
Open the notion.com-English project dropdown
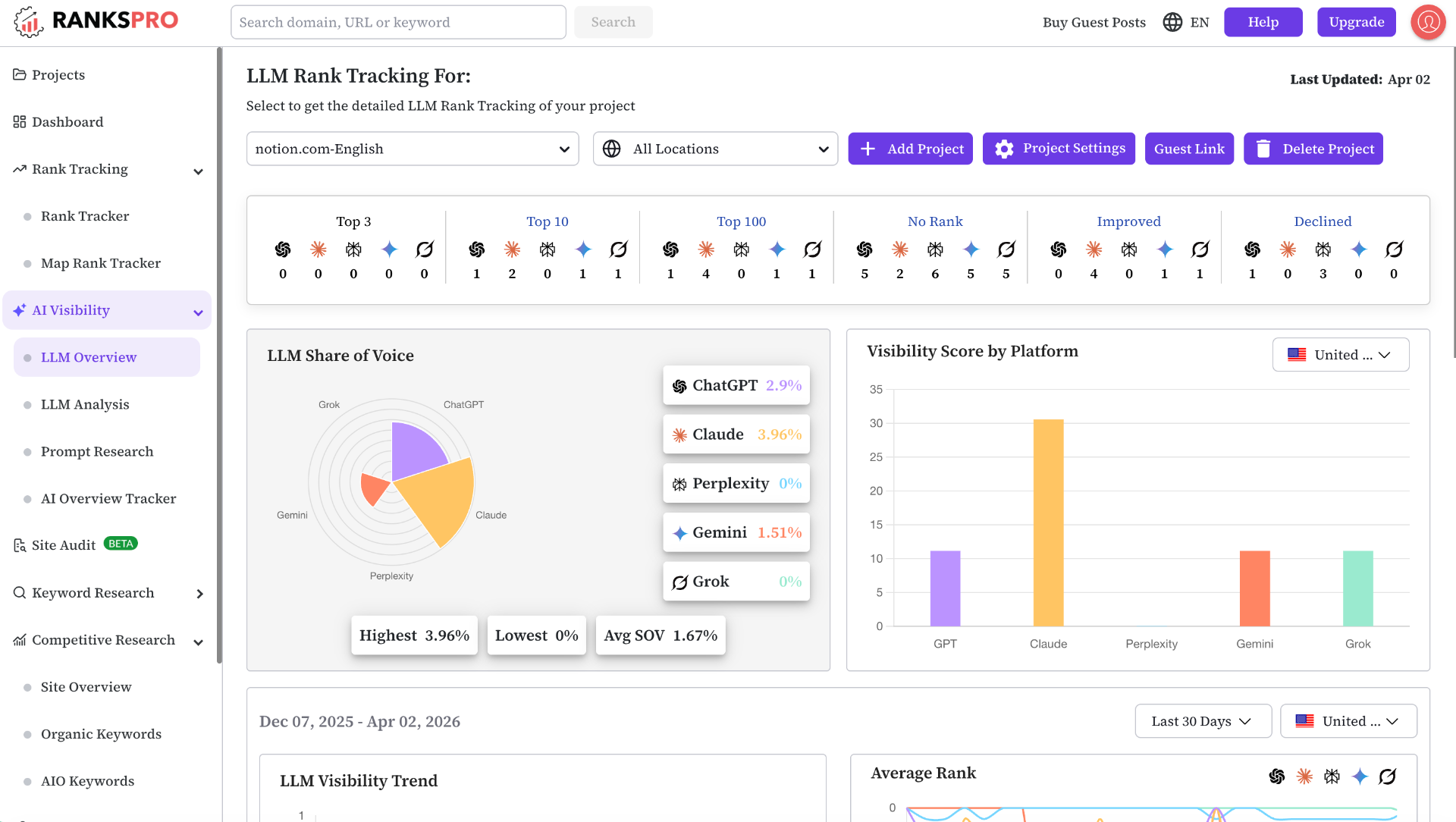point(413,149)
